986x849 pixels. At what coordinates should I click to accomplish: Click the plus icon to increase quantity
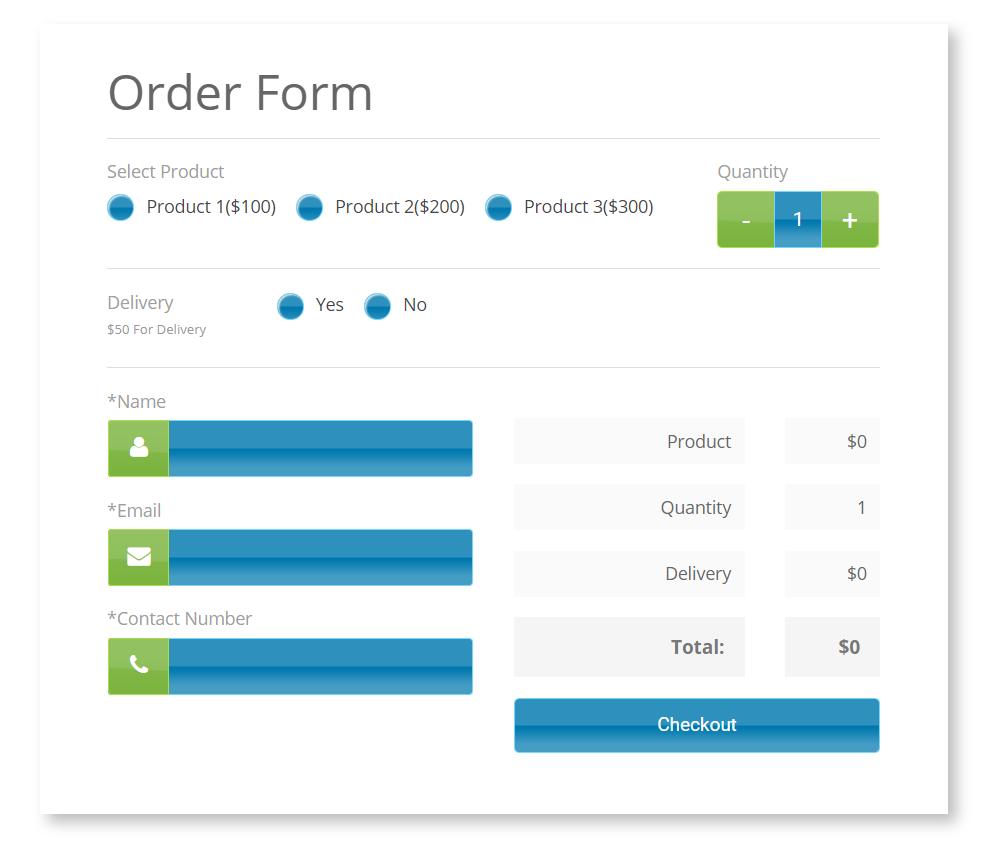pyautogui.click(x=849, y=219)
